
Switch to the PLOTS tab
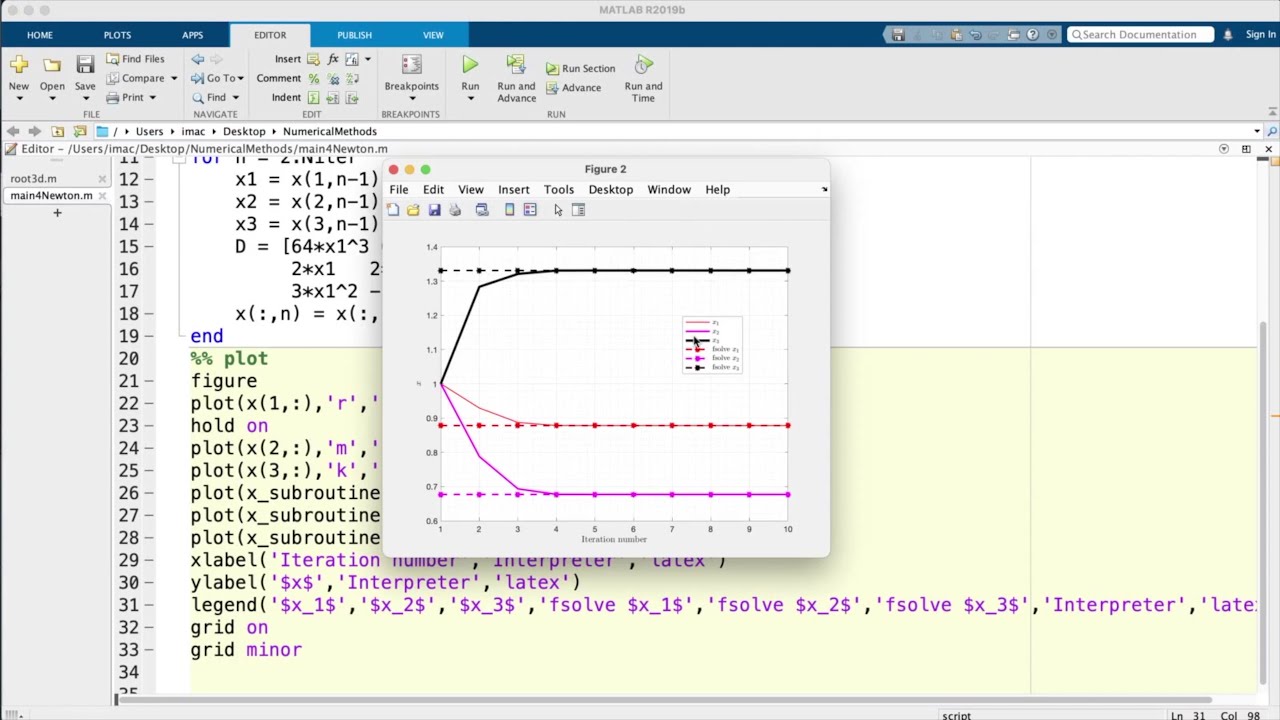point(117,35)
